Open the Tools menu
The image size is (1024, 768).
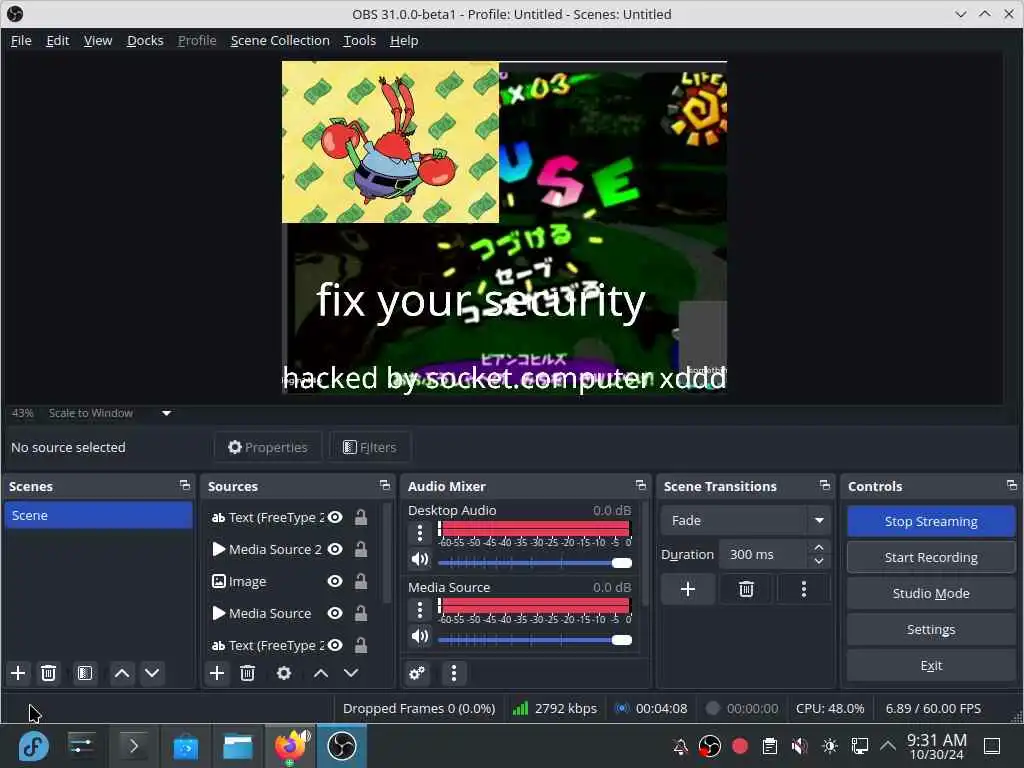point(360,40)
